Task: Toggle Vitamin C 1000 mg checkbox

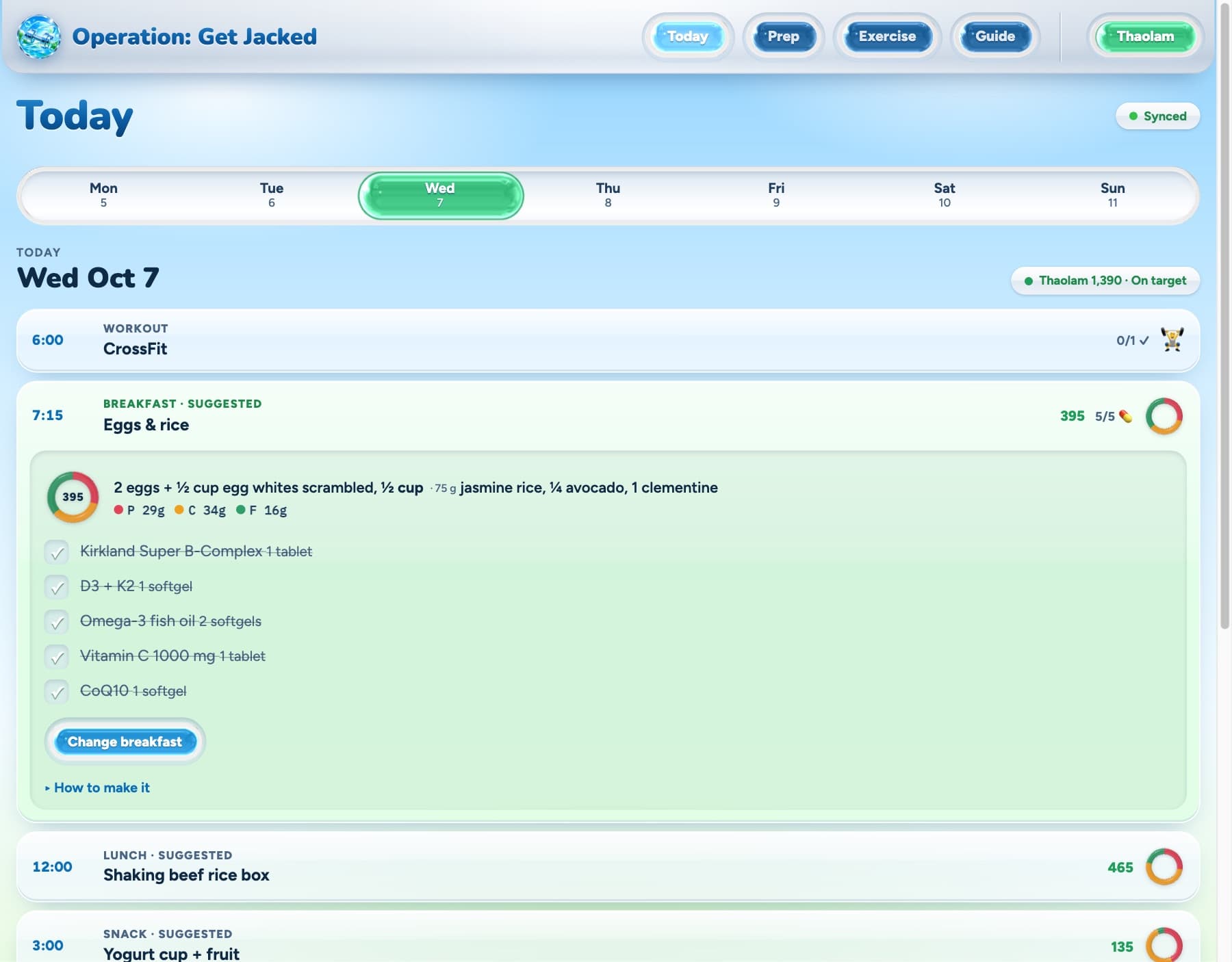Action: pos(57,656)
